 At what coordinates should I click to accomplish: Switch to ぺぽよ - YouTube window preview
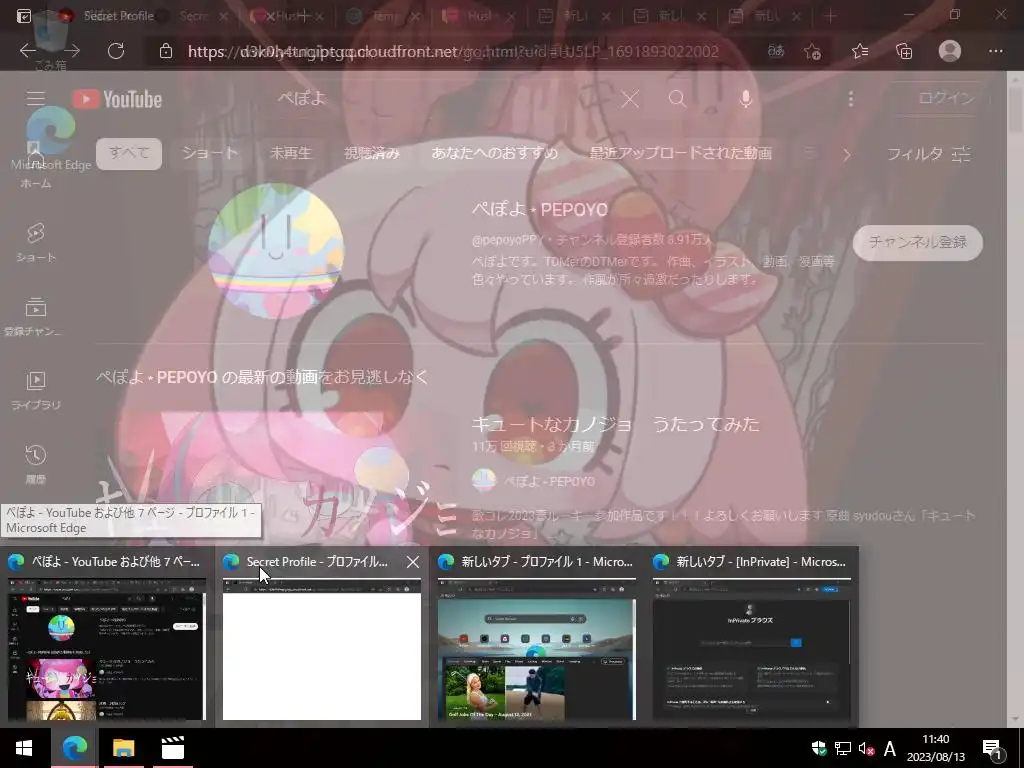click(x=107, y=637)
